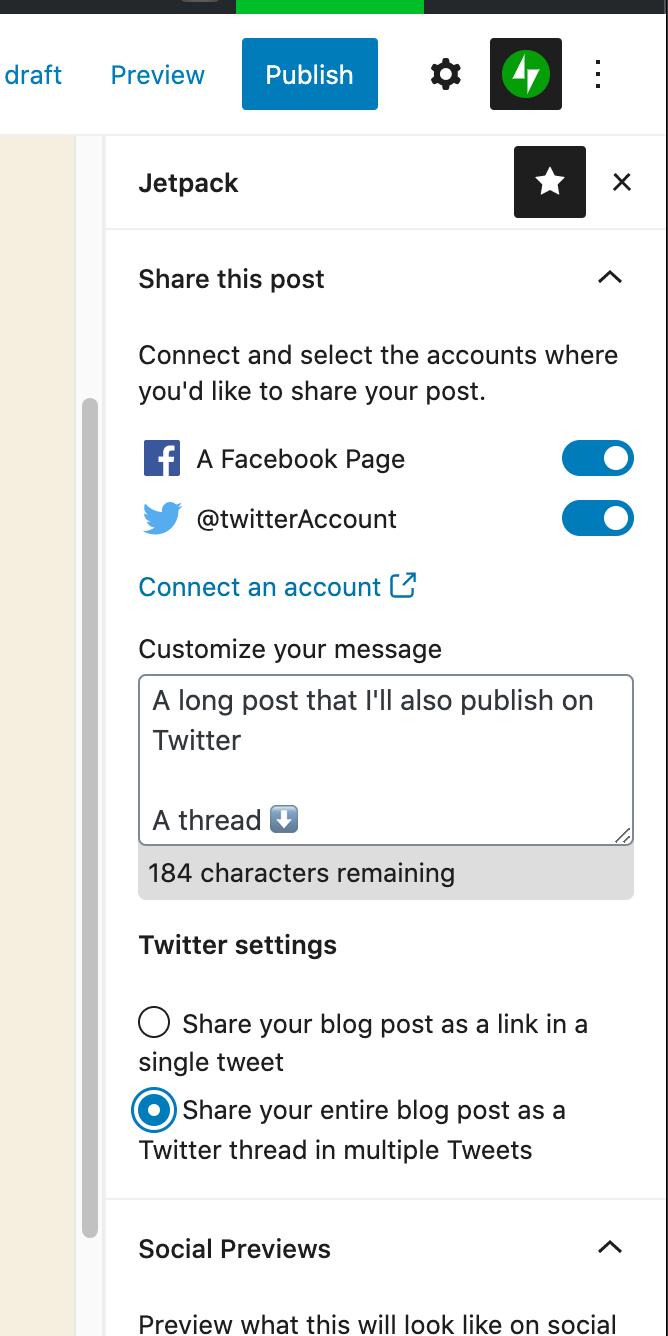Turn off sharing to @twitterAccount
Screen dimensions: 668x1336
[597, 518]
